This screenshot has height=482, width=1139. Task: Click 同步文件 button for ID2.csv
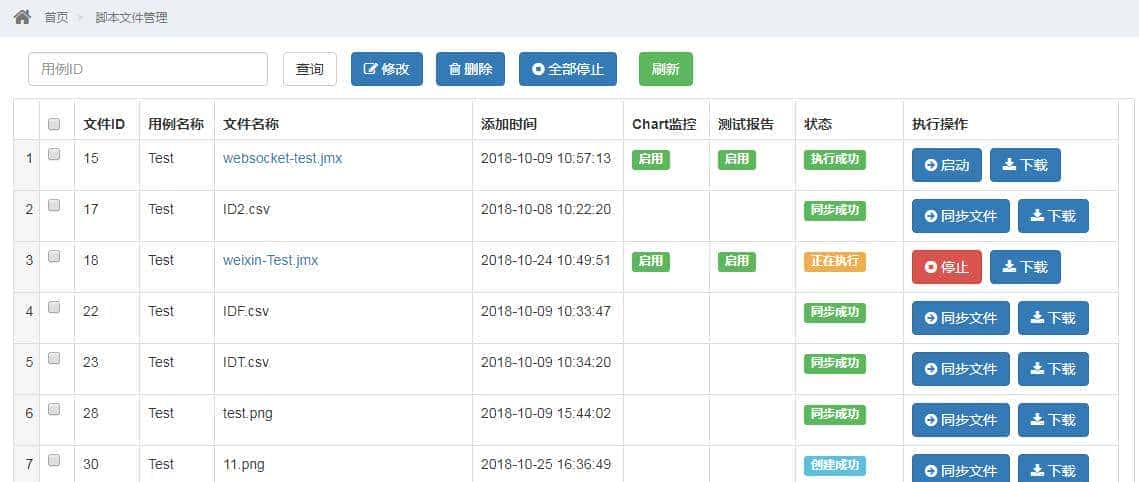click(961, 216)
